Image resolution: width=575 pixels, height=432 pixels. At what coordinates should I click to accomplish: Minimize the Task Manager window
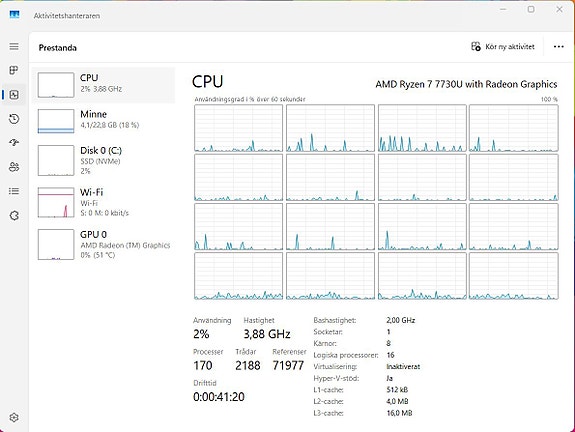point(503,9)
